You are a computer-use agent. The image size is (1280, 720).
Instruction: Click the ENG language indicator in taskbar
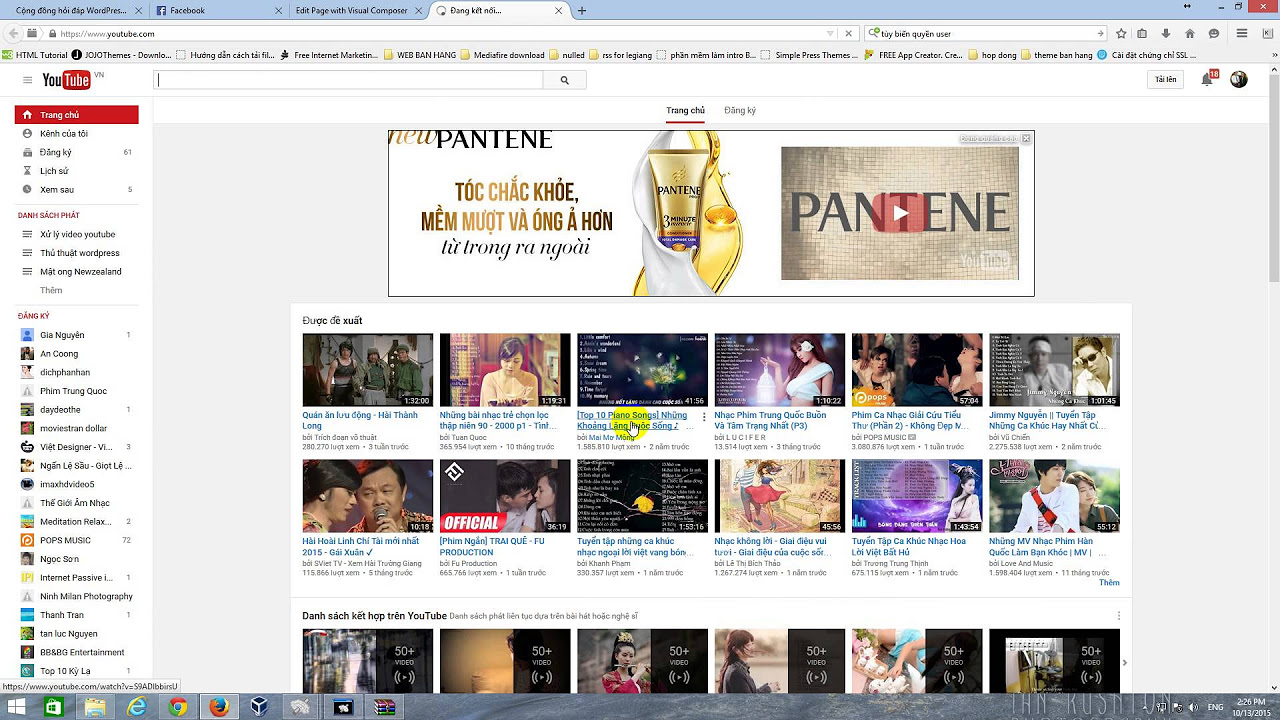point(1216,707)
